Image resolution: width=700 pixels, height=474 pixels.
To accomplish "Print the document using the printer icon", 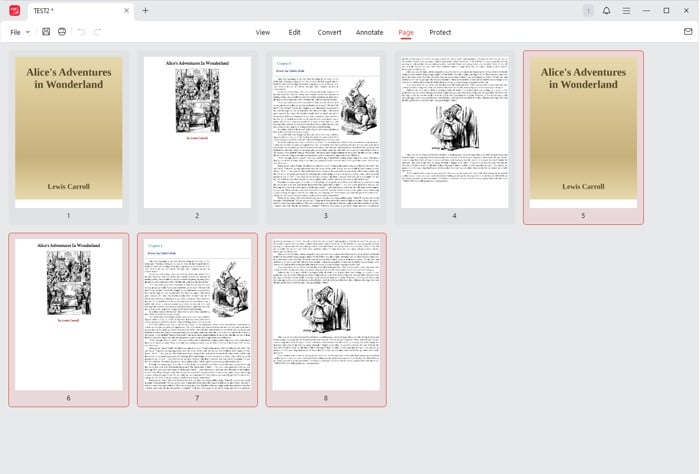I will [62, 32].
